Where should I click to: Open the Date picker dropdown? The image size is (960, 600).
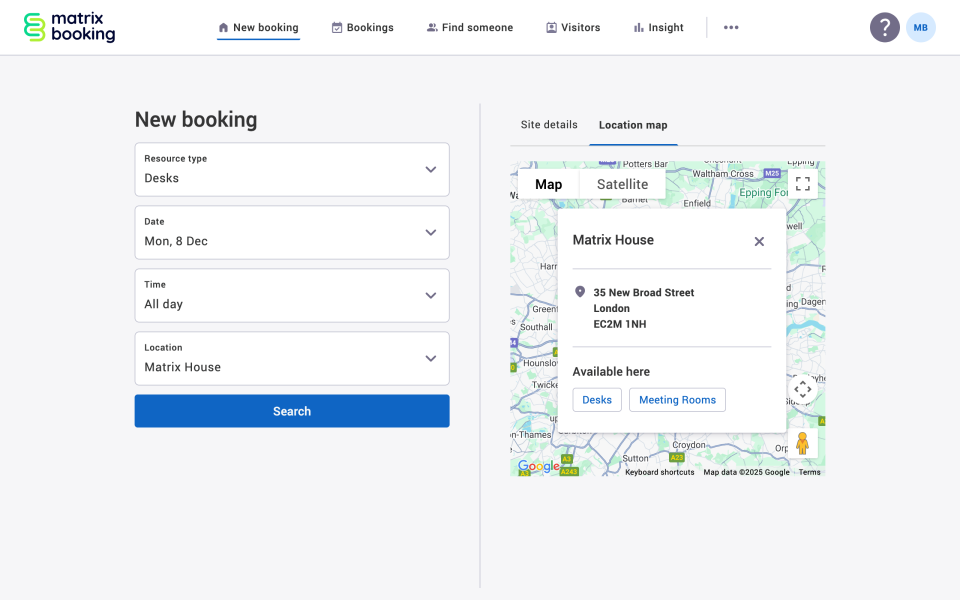[431, 232]
